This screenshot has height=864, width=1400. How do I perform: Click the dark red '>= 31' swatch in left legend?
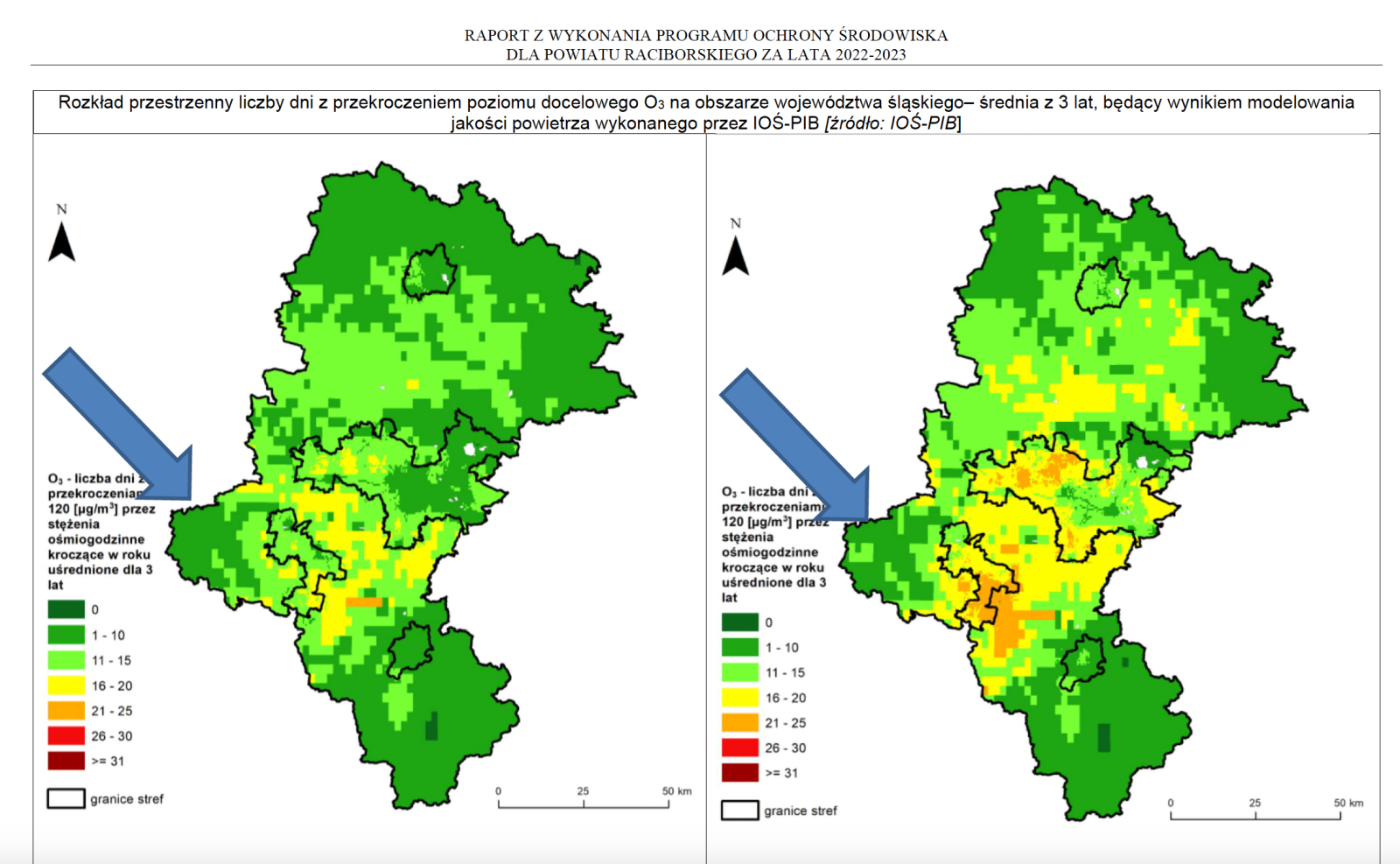(x=66, y=761)
